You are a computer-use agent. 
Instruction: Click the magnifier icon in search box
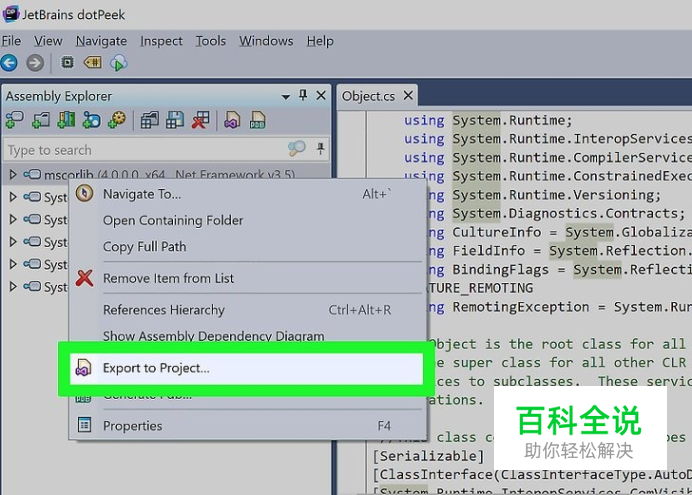click(297, 148)
